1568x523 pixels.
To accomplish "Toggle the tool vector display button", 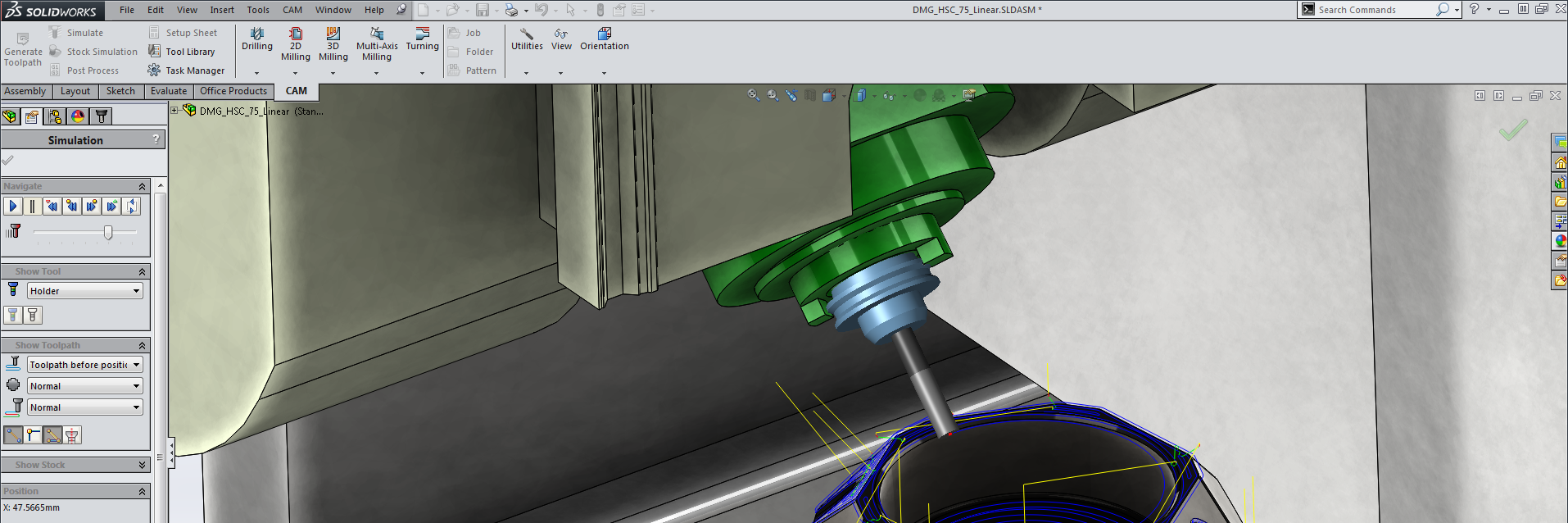I will tap(33, 435).
